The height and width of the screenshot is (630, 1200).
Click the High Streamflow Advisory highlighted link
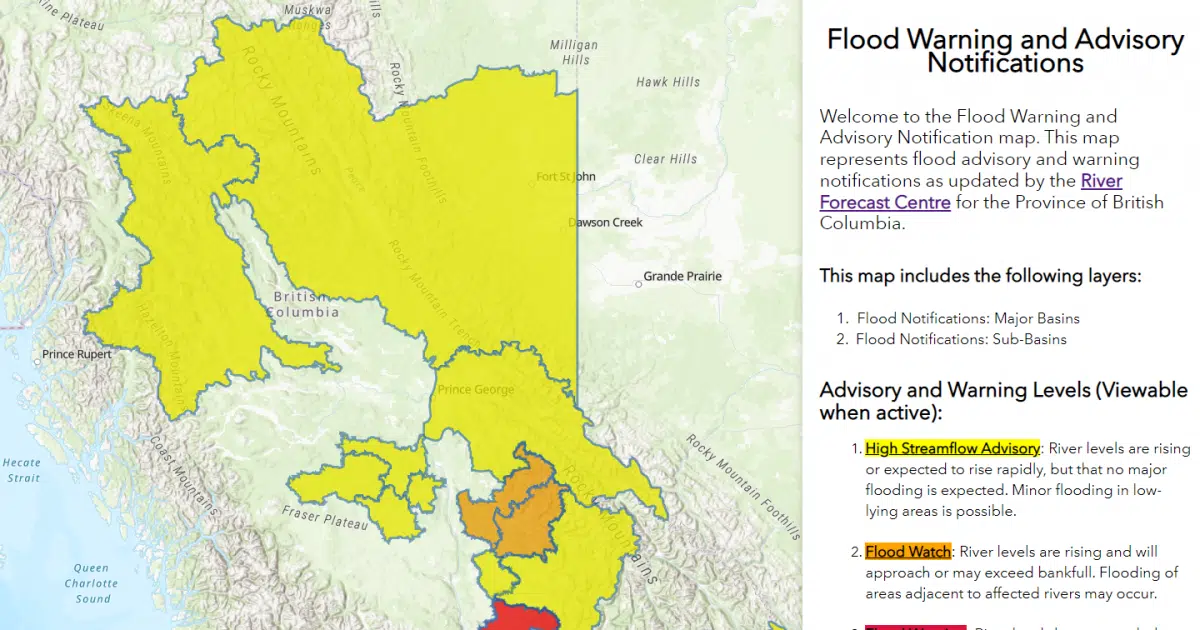pyautogui.click(x=952, y=448)
